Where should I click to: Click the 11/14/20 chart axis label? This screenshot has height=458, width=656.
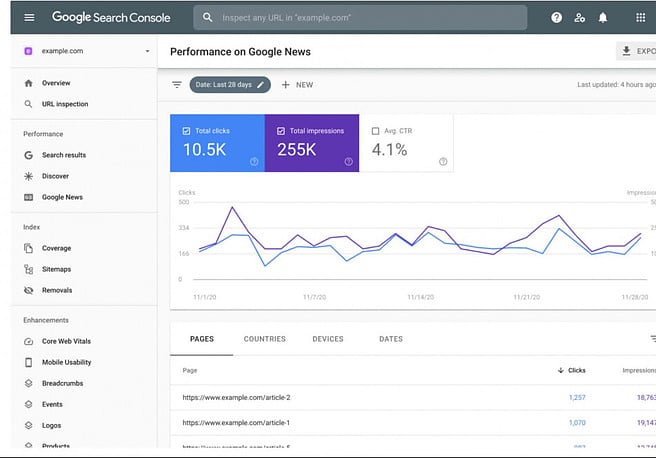coord(420,297)
